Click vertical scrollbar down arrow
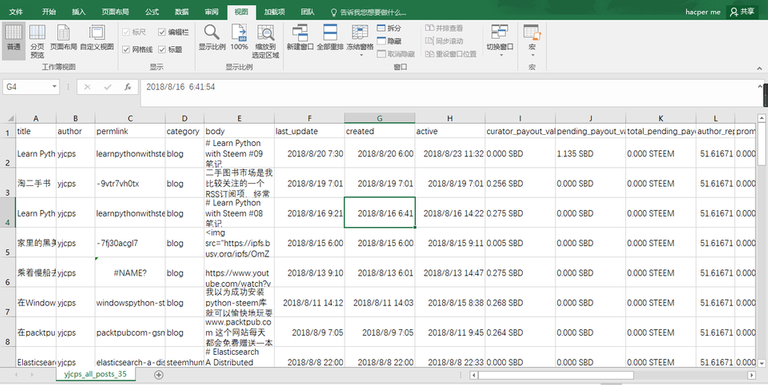Screen dimensions: 768x385 pos(761,363)
